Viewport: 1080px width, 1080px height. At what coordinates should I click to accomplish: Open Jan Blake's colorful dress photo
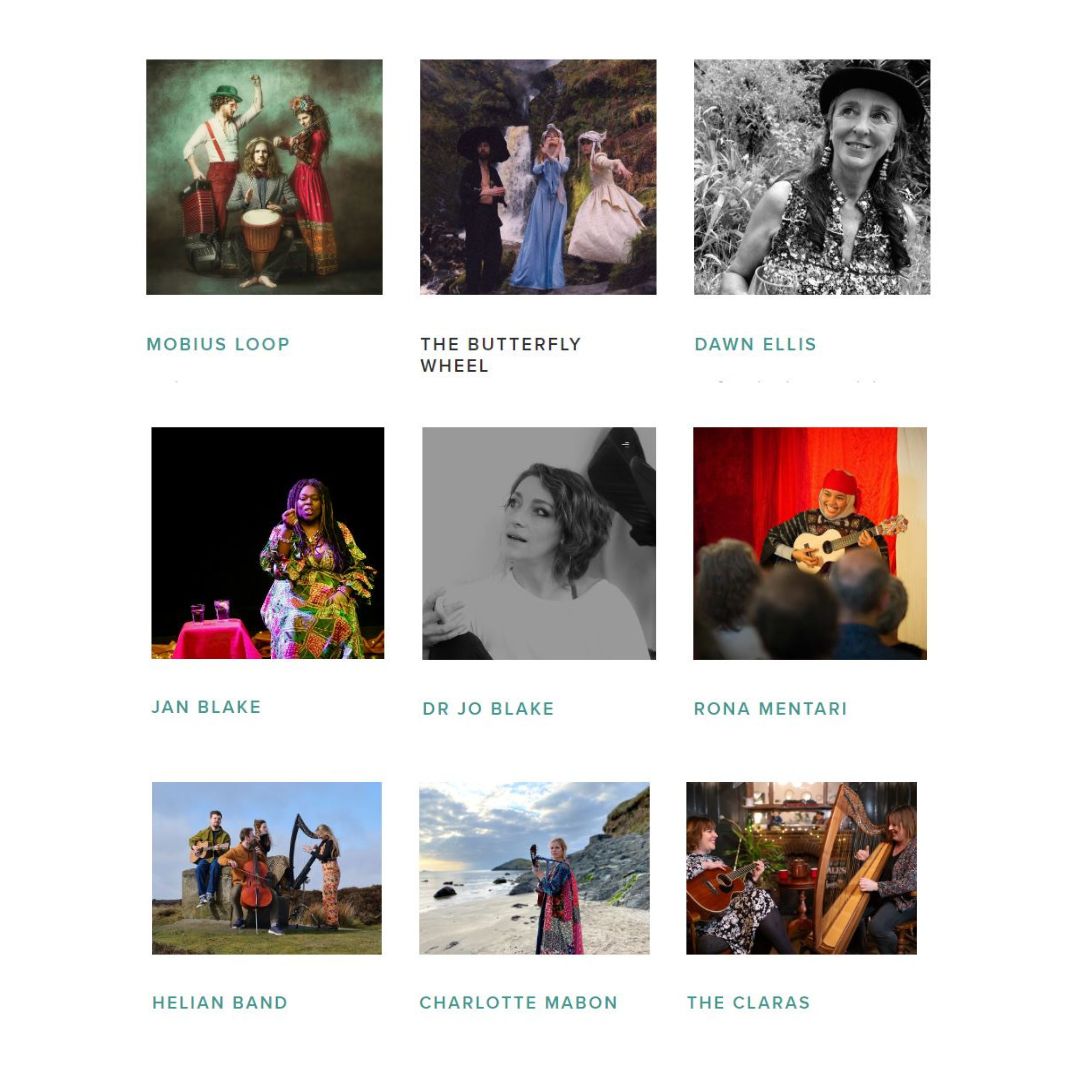[268, 543]
